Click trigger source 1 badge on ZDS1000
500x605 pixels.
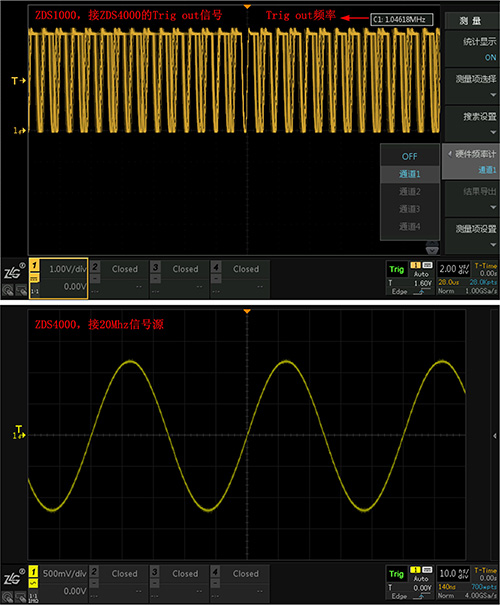coord(415,265)
